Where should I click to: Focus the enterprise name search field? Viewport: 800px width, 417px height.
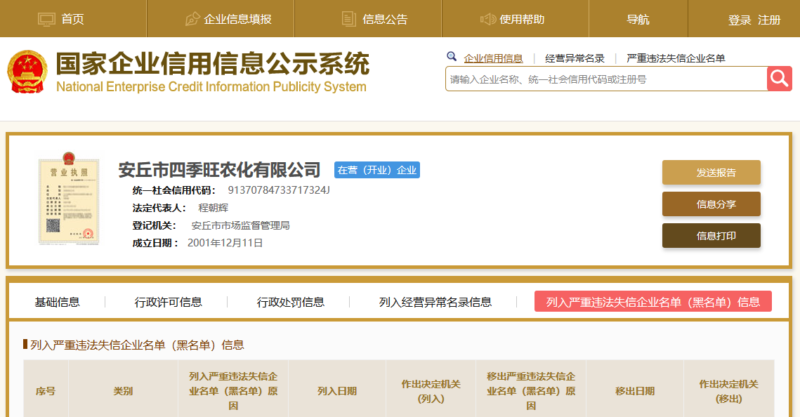point(606,79)
